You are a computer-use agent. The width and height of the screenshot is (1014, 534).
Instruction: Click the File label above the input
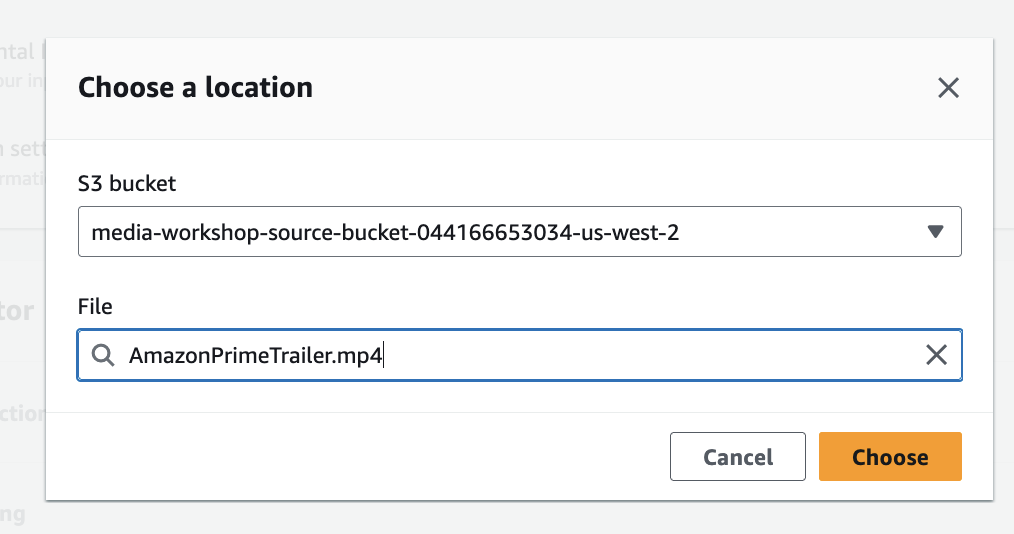tap(95, 307)
